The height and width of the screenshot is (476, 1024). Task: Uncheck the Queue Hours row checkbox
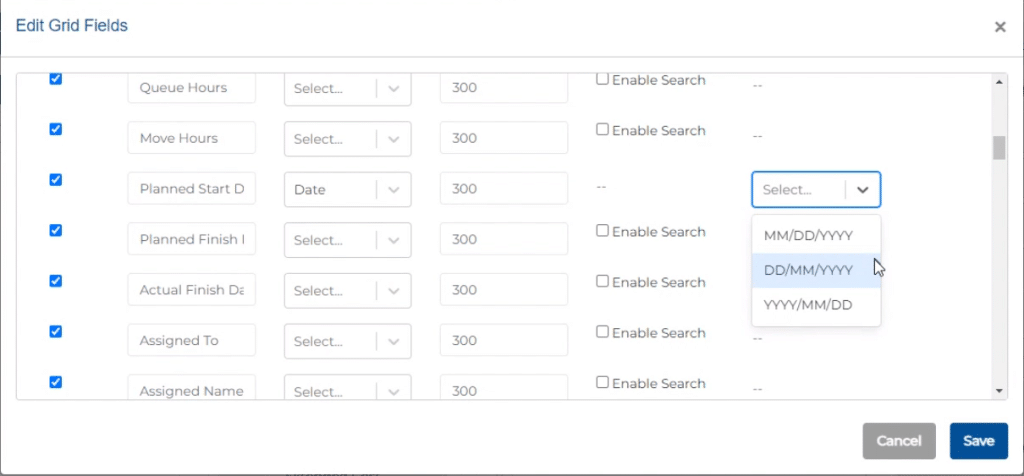point(56,79)
